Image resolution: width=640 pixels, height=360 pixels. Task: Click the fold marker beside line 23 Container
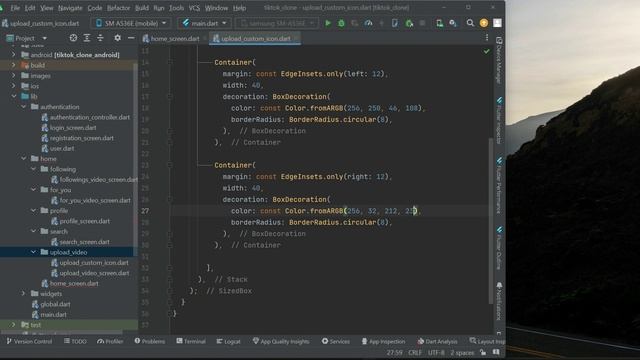click(x=170, y=165)
